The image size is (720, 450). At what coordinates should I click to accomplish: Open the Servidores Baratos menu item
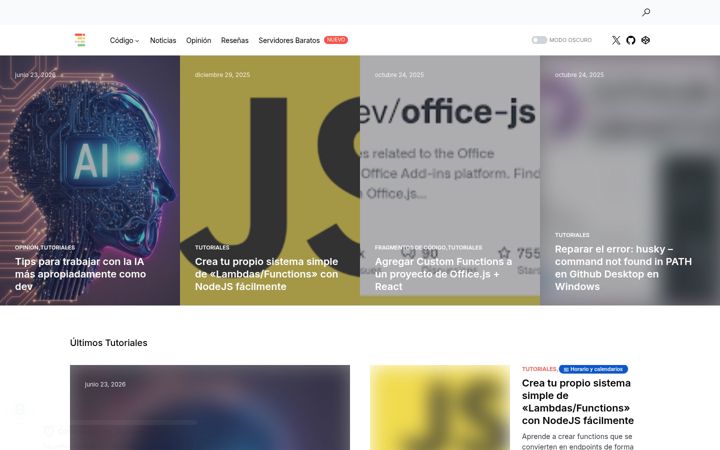point(289,40)
